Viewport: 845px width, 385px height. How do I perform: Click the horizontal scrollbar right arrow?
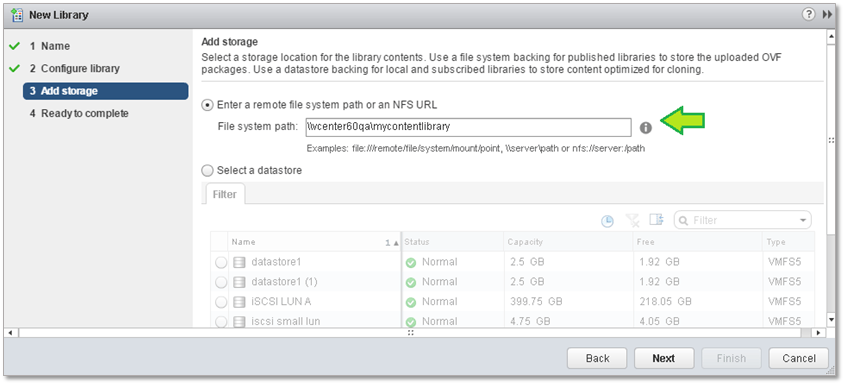click(818, 333)
